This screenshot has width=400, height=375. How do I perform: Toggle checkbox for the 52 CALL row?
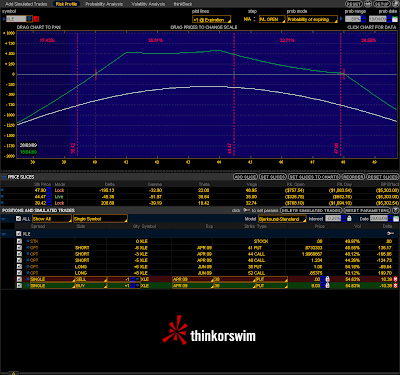(x=19, y=273)
